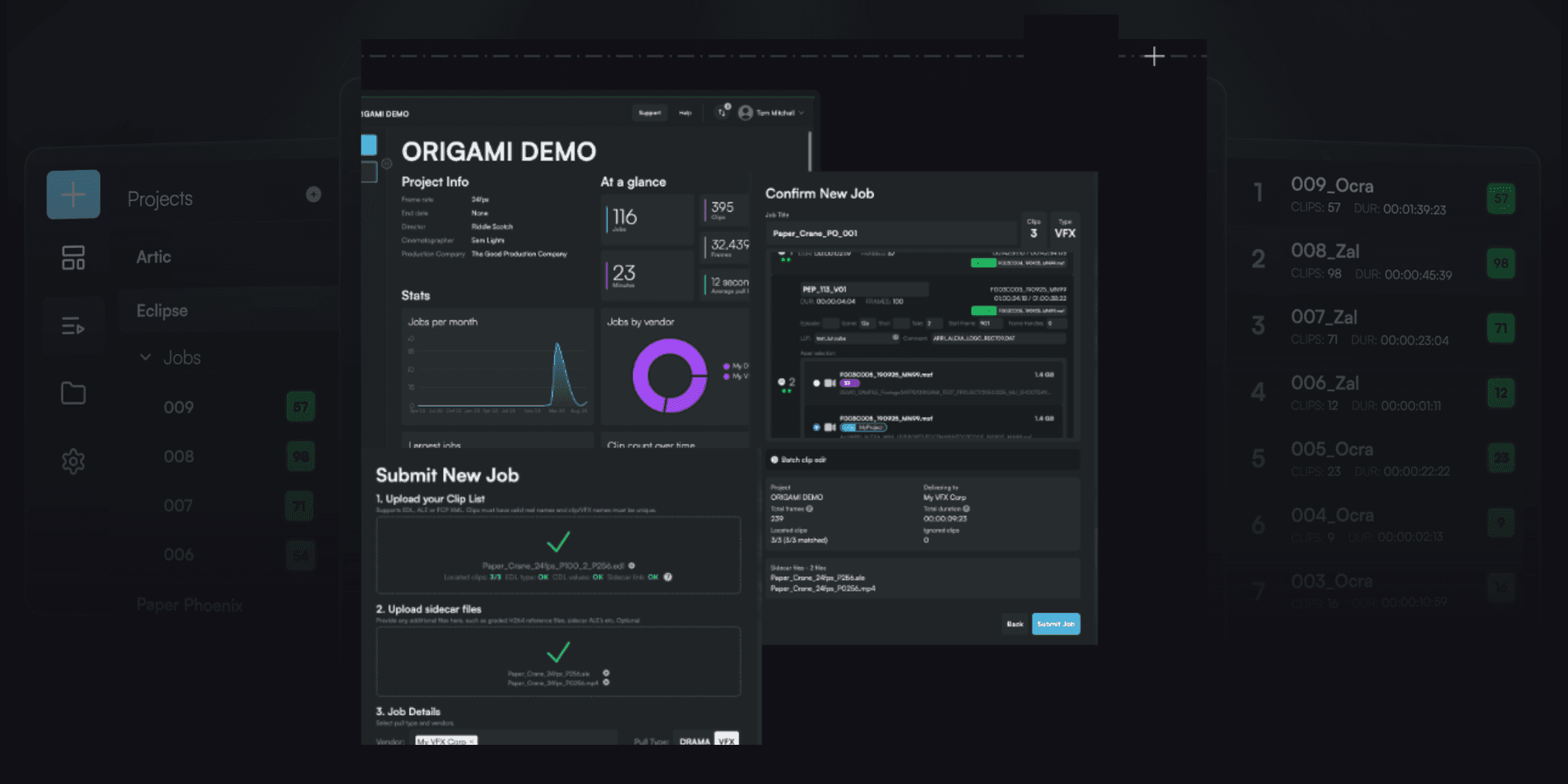Open the transfers arrows icon with badge
This screenshot has height=784, width=1568.
[723, 112]
